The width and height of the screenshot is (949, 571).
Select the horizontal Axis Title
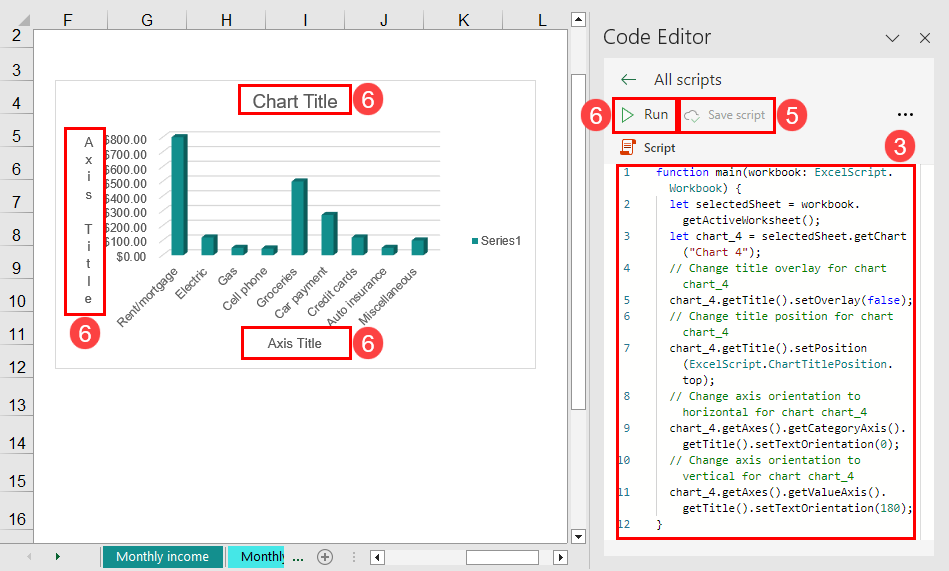[x=295, y=343]
